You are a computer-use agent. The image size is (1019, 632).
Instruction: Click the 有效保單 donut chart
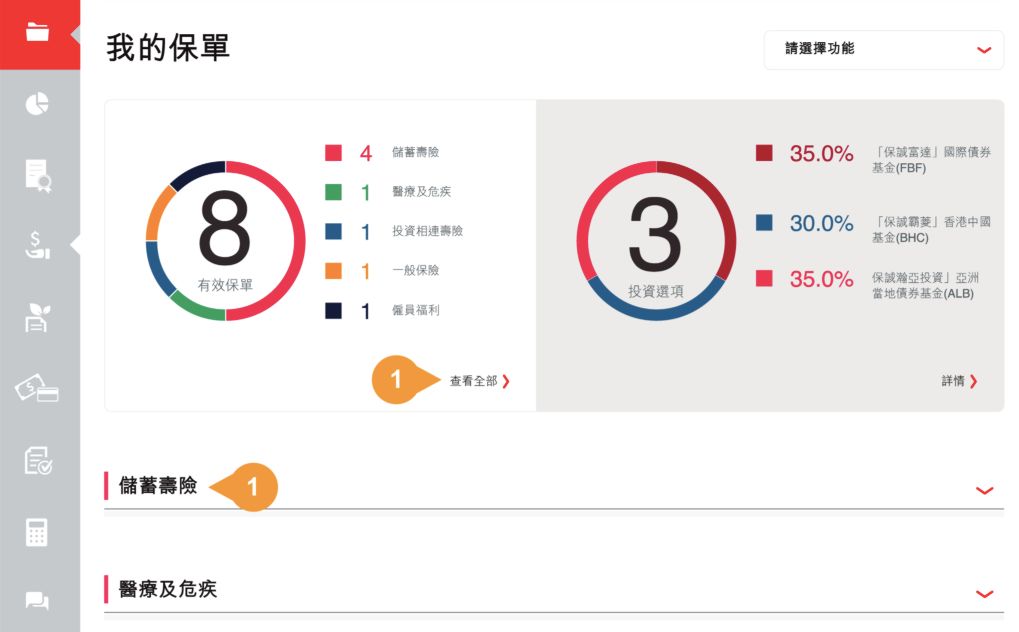226,241
